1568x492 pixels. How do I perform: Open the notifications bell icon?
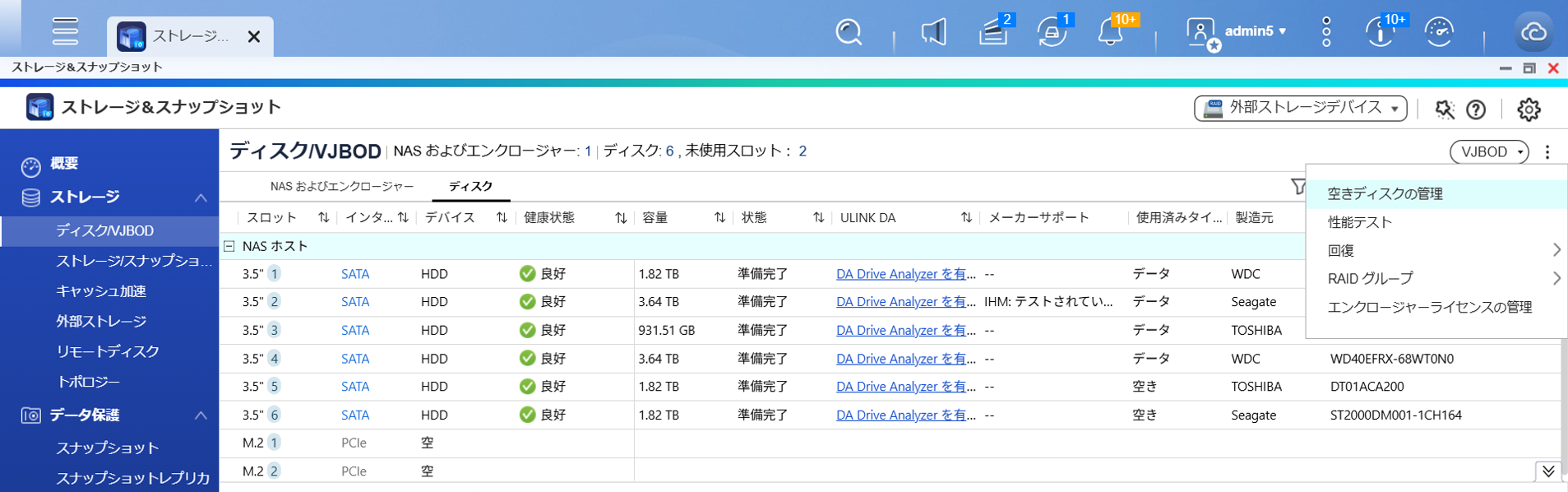point(1110,32)
